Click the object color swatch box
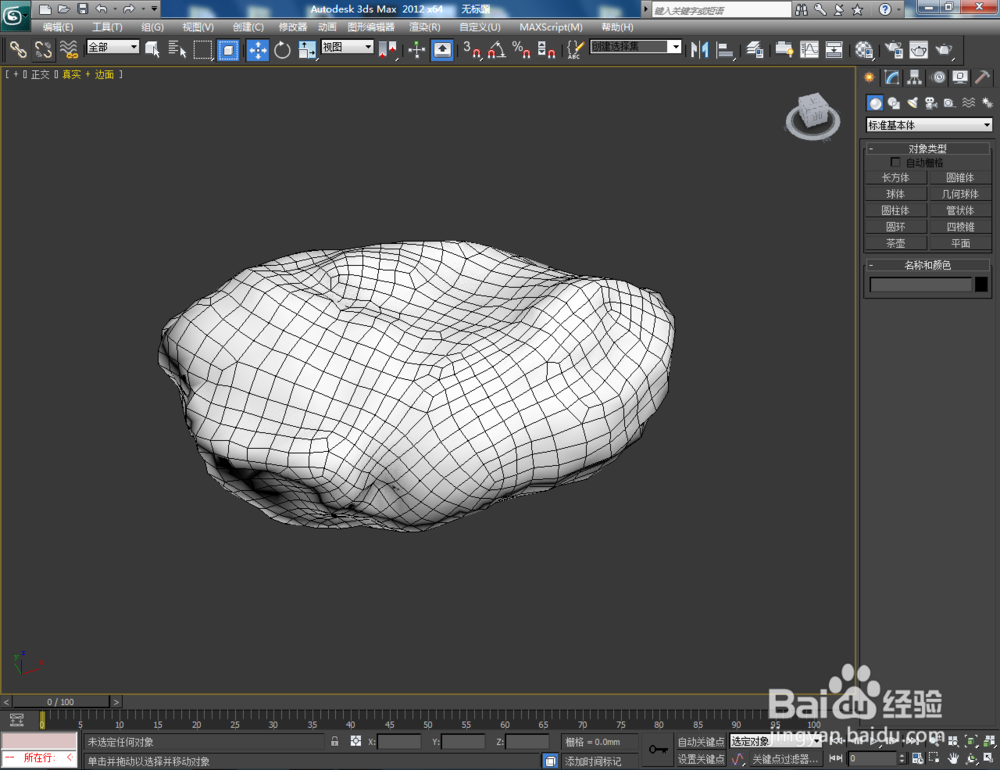This screenshot has height=770, width=1000. pos(980,285)
